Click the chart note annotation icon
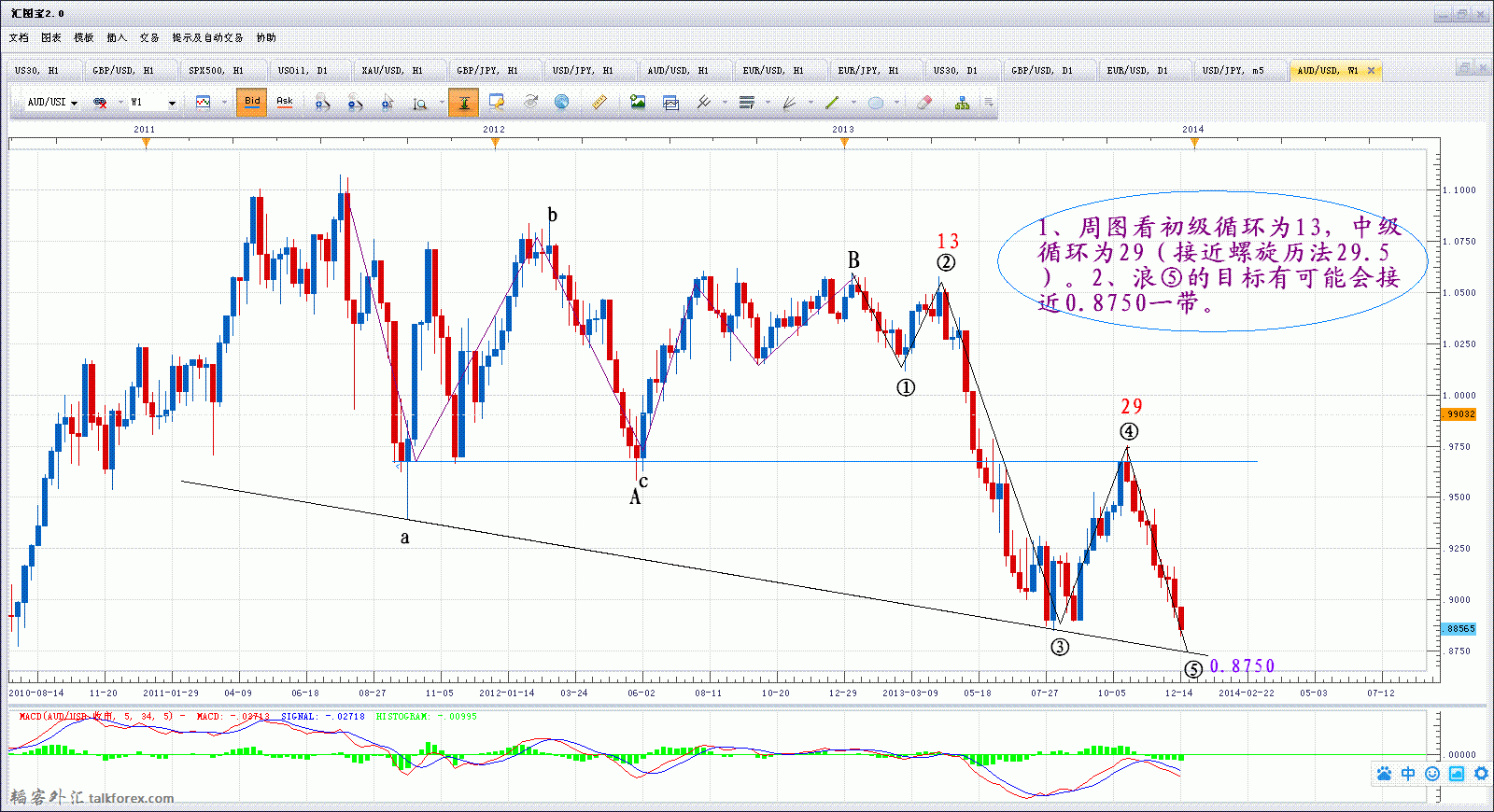The image size is (1494, 812). (x=497, y=103)
